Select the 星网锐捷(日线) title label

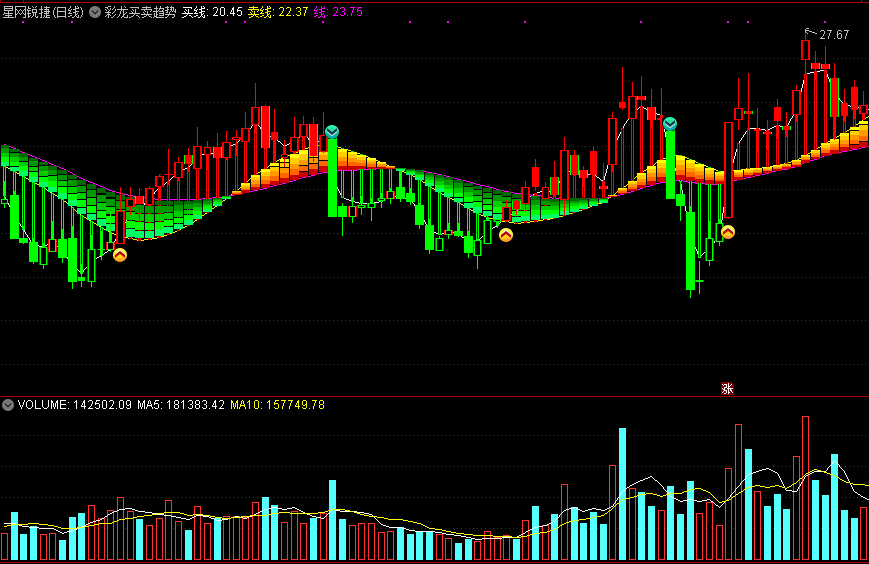coord(43,12)
